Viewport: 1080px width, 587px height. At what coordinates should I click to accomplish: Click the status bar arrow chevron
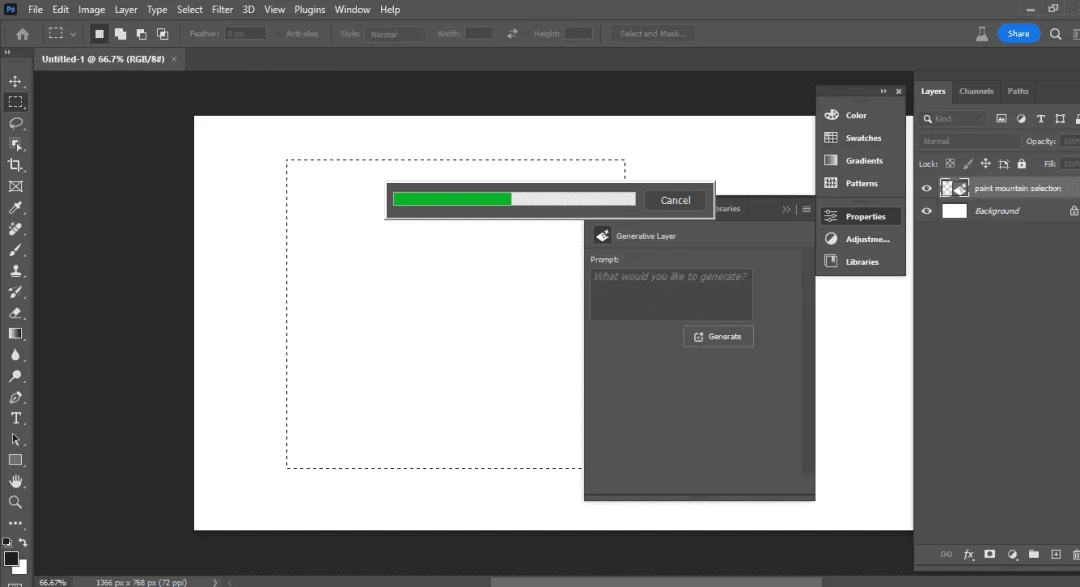215,582
